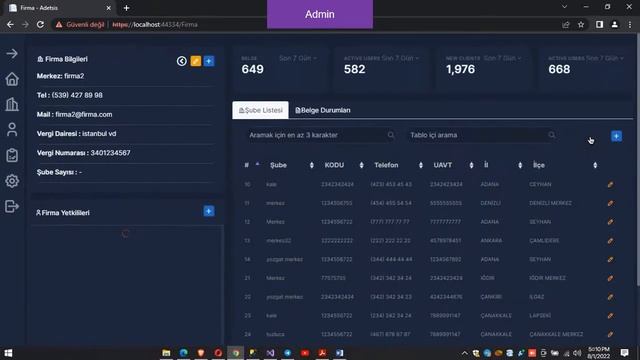Open the Windows notification center
This screenshot has height=360, width=640.
tap(624, 353)
